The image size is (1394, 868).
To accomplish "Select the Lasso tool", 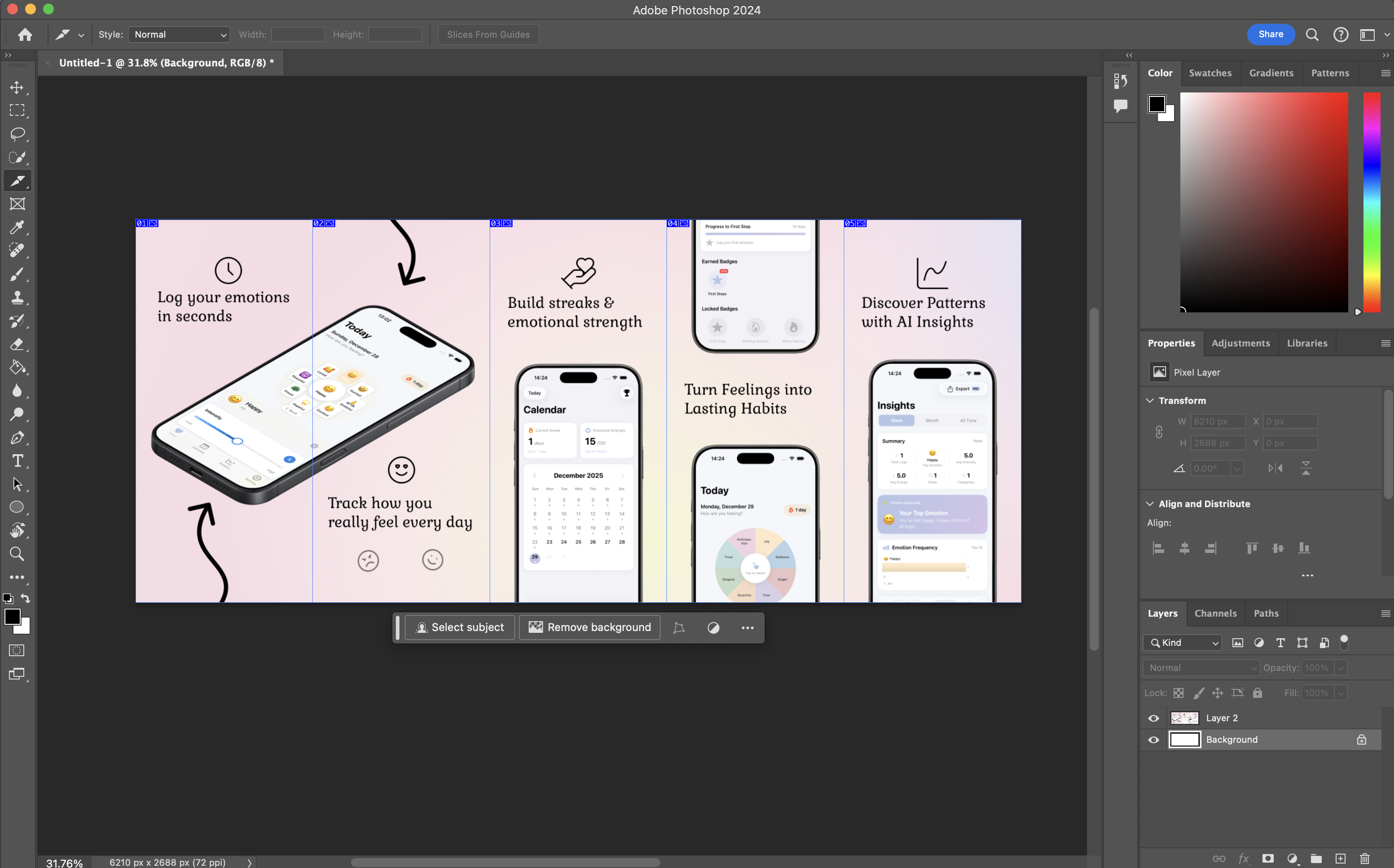I will [x=17, y=134].
